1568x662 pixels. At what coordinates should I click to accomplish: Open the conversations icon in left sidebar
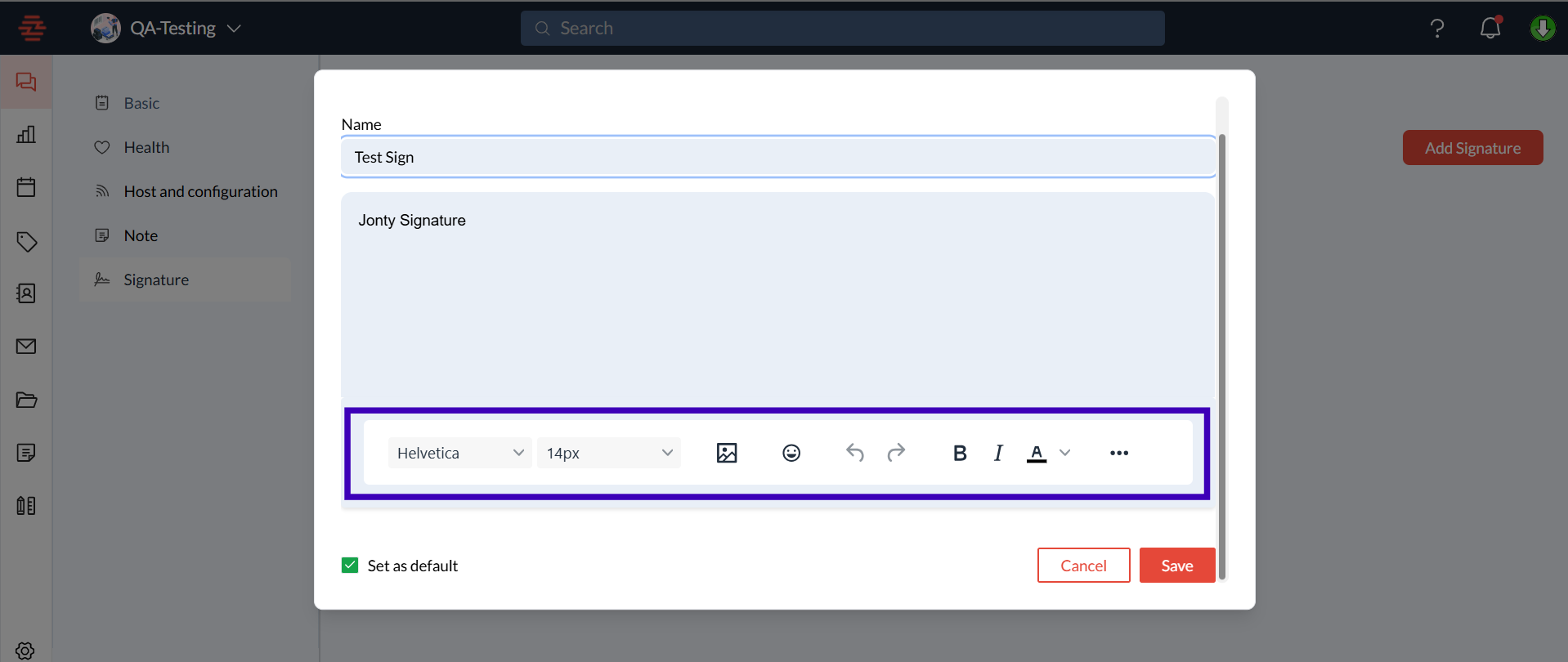[x=26, y=82]
